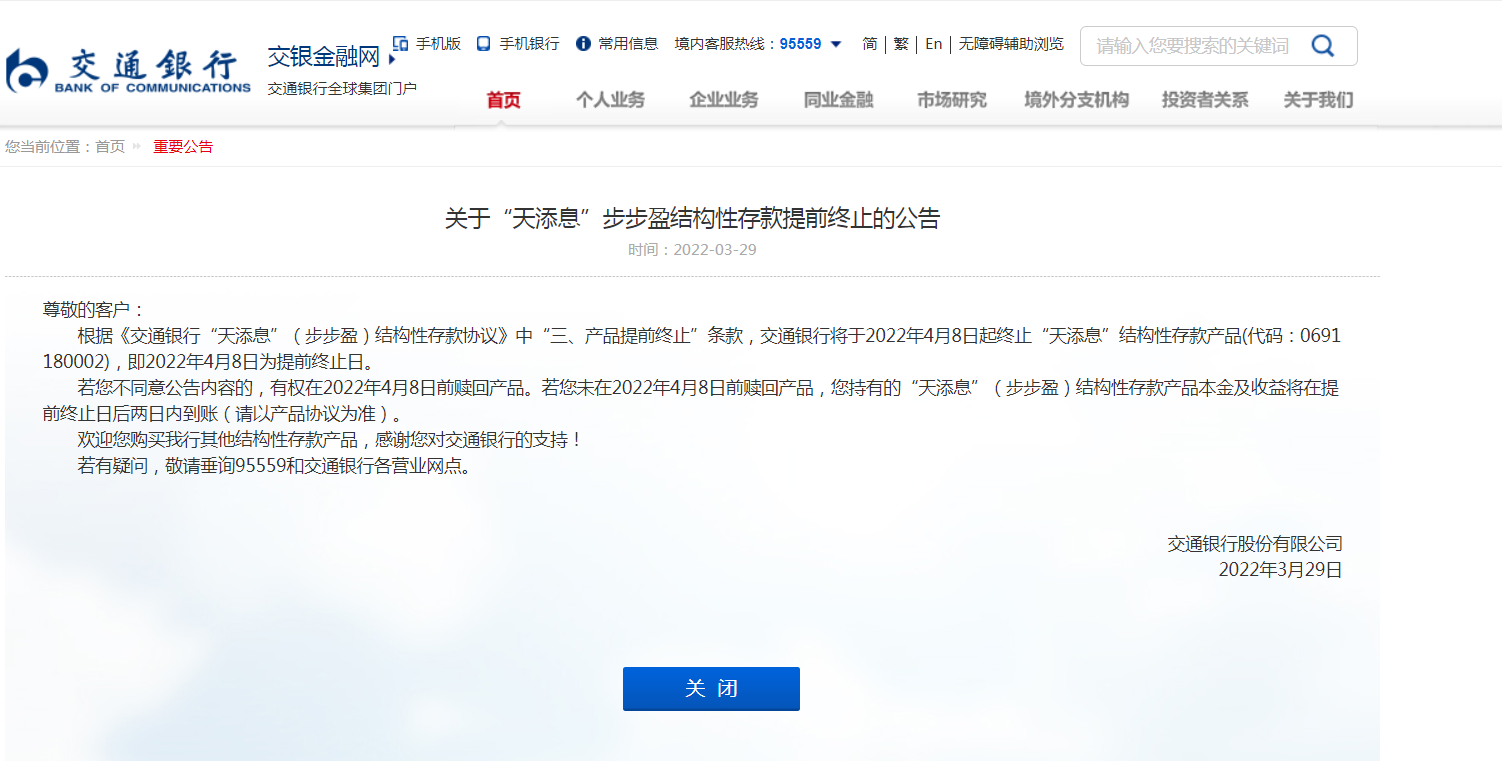This screenshot has height=761, width=1502.
Task: Click the signature date 2022年3月29日
Action: tap(1280, 570)
